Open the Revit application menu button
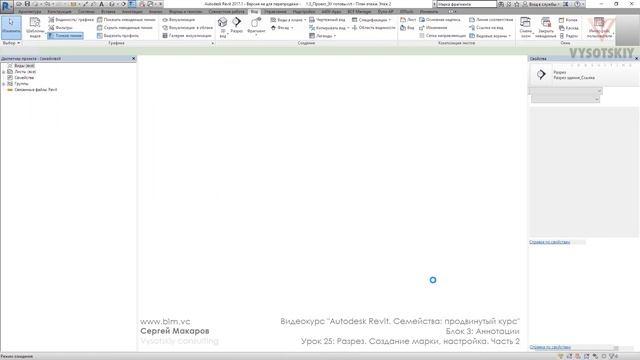Viewport: 640px width, 360px height. (7, 6)
